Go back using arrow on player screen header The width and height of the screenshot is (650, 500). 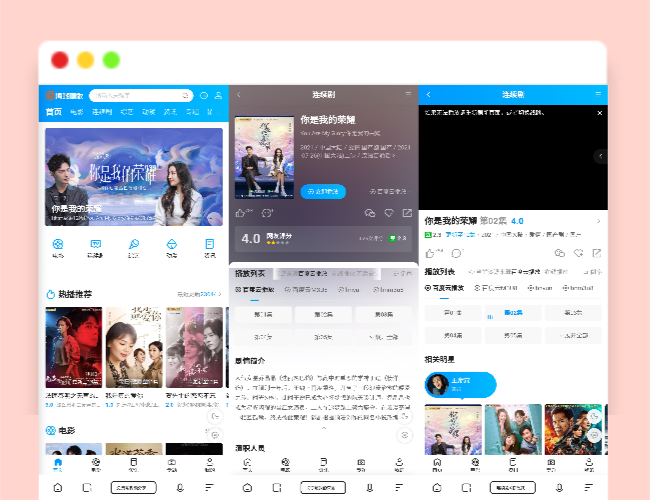tap(429, 95)
